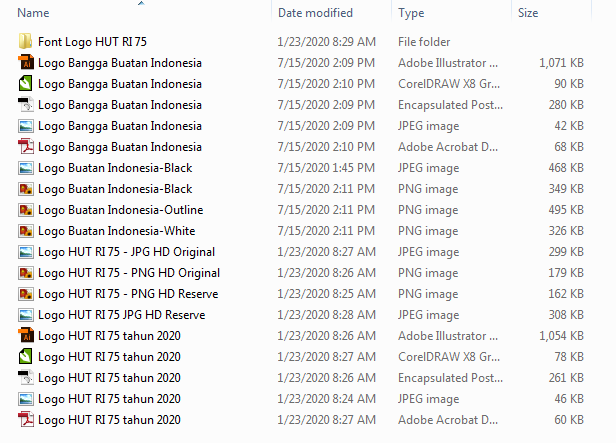
Task: Sort files by the Size column header
Action: pos(528,13)
